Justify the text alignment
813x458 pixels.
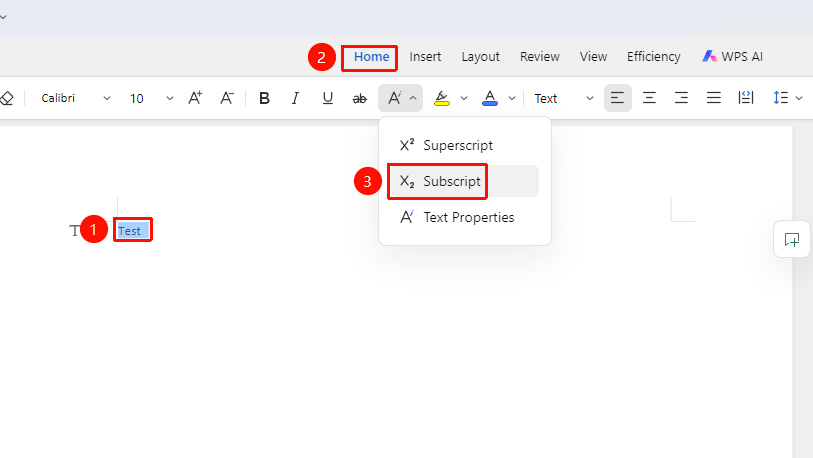pos(714,98)
